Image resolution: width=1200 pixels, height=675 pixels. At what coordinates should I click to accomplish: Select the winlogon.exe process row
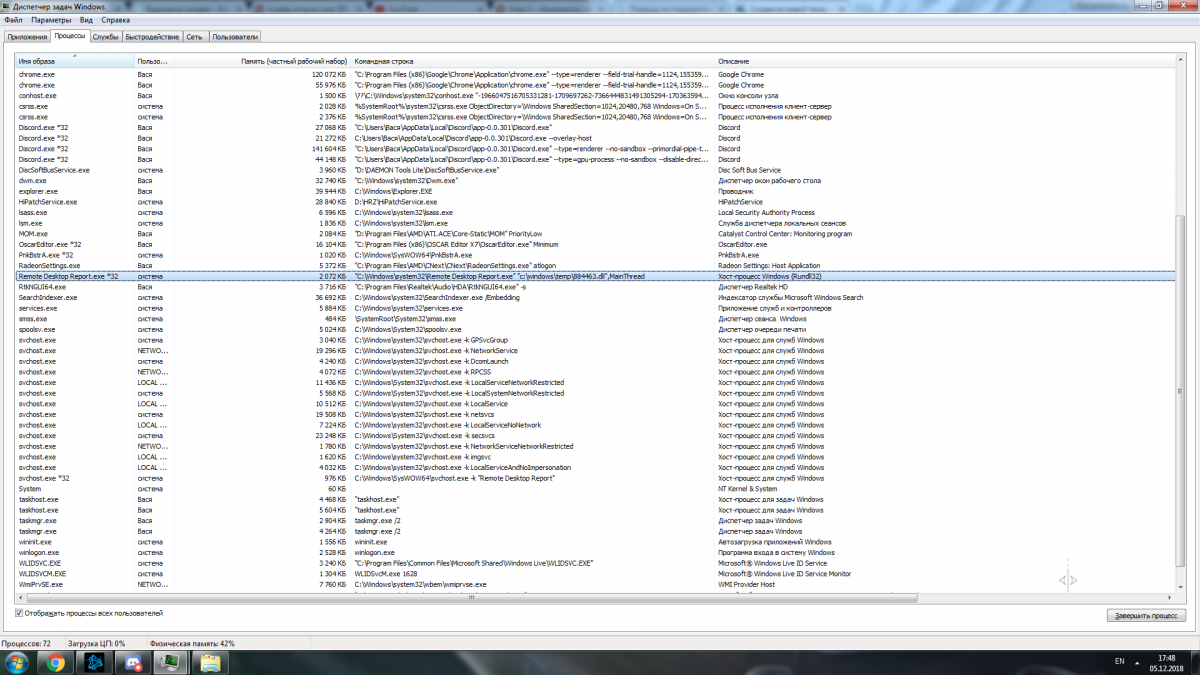coord(594,552)
